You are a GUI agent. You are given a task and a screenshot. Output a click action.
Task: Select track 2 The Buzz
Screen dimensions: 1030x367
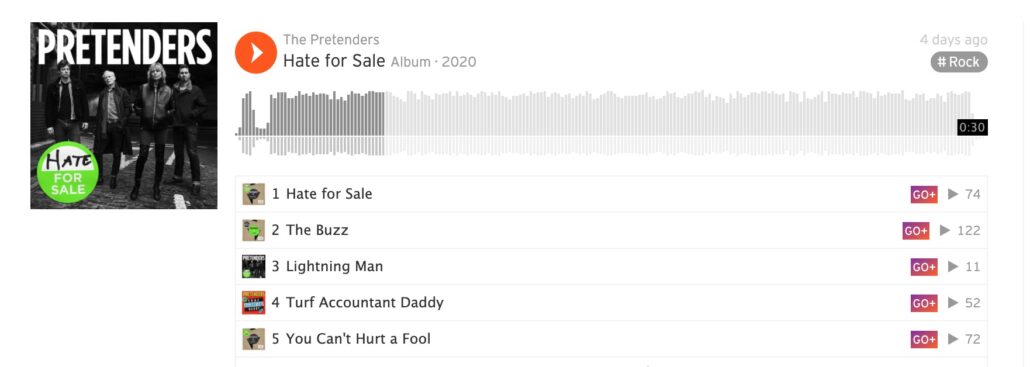611,230
